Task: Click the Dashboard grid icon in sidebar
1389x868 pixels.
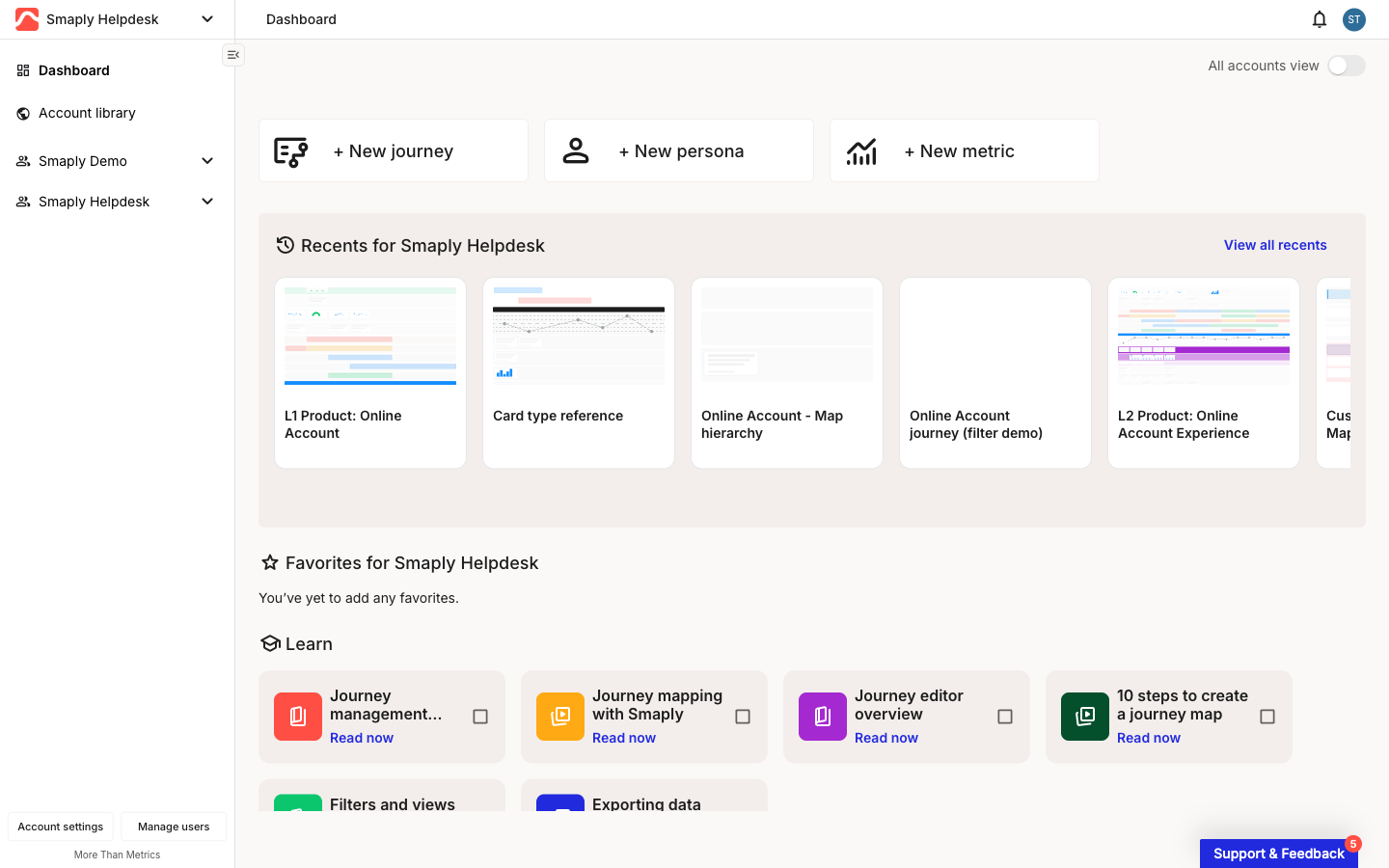Action: 23,70
